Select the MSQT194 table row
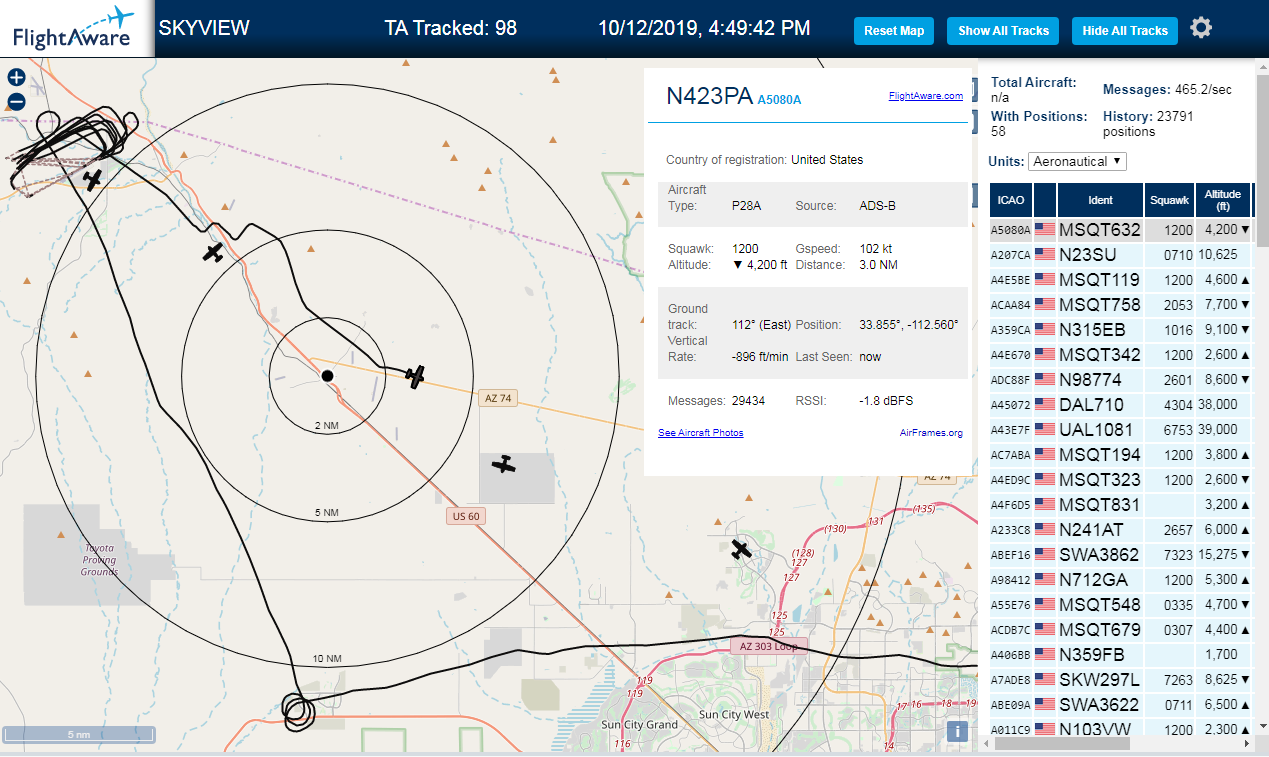Screen dimensions: 1269x757 (x=1121, y=455)
